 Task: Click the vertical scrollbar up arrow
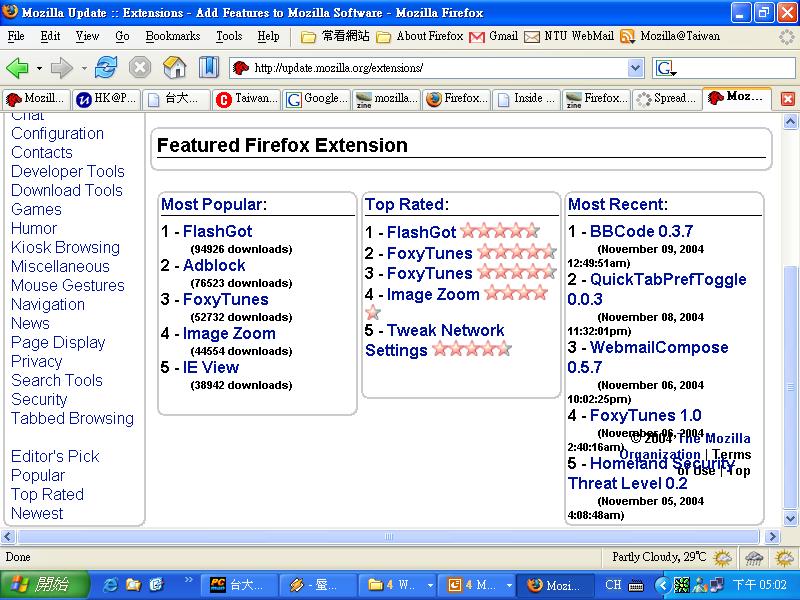click(790, 121)
